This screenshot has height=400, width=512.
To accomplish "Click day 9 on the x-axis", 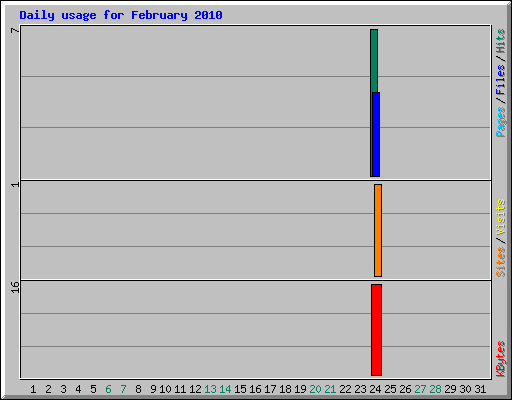I will (x=153, y=389).
